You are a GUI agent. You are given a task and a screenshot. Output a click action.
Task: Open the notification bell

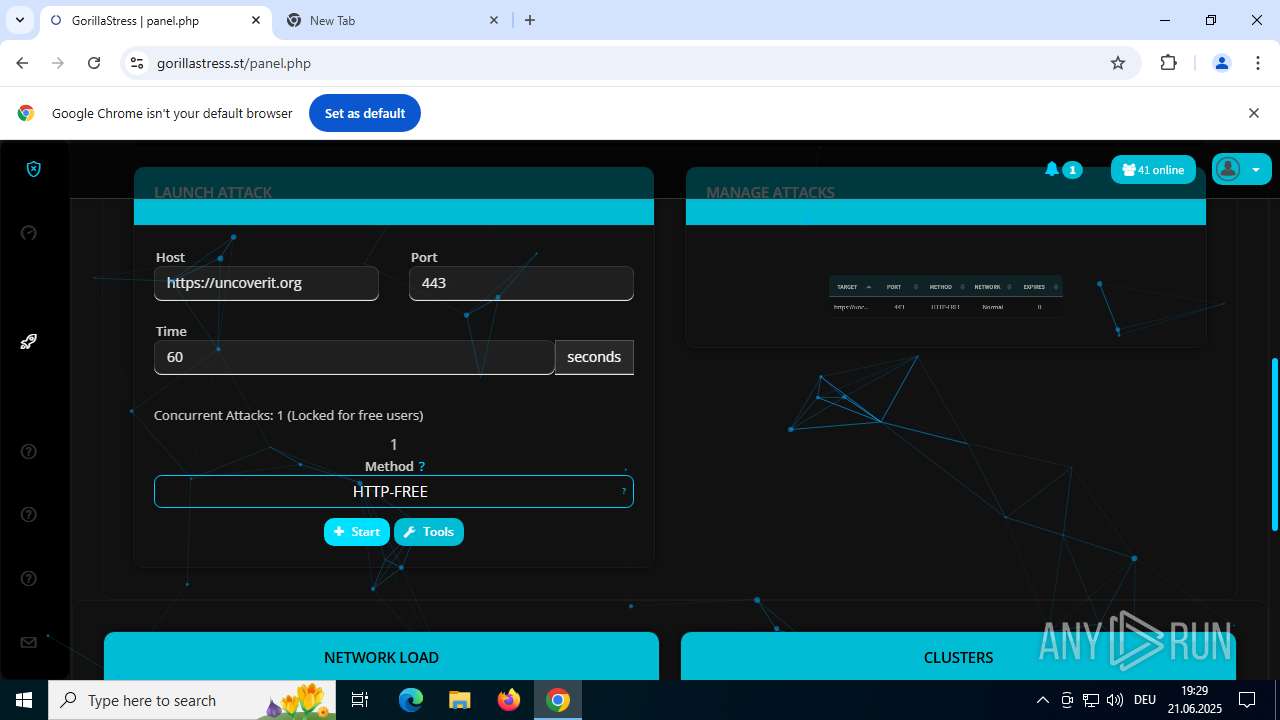click(1052, 170)
